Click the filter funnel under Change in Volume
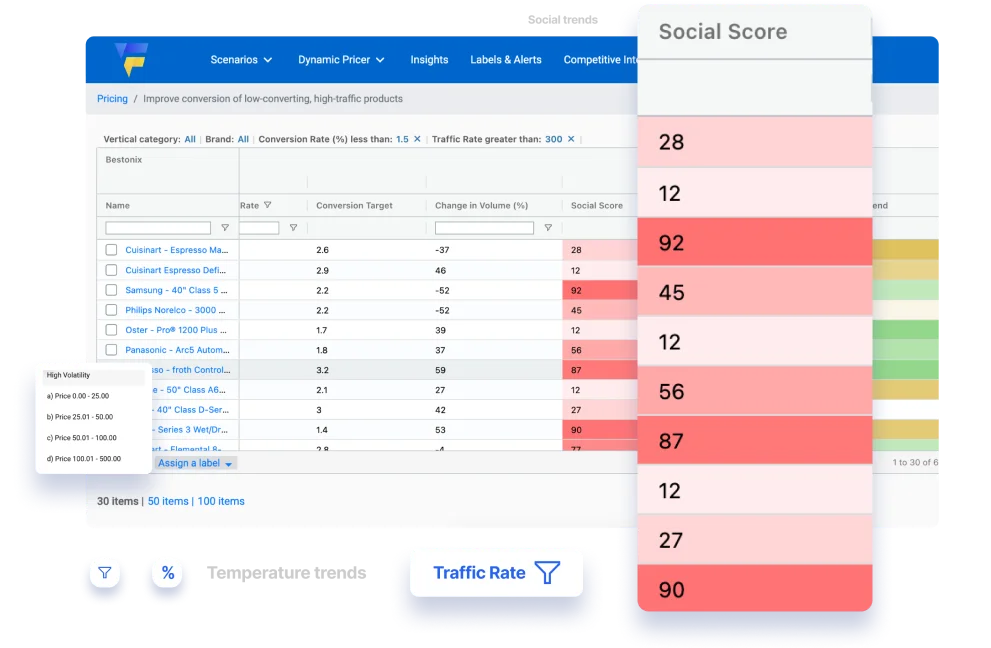 click(x=547, y=228)
